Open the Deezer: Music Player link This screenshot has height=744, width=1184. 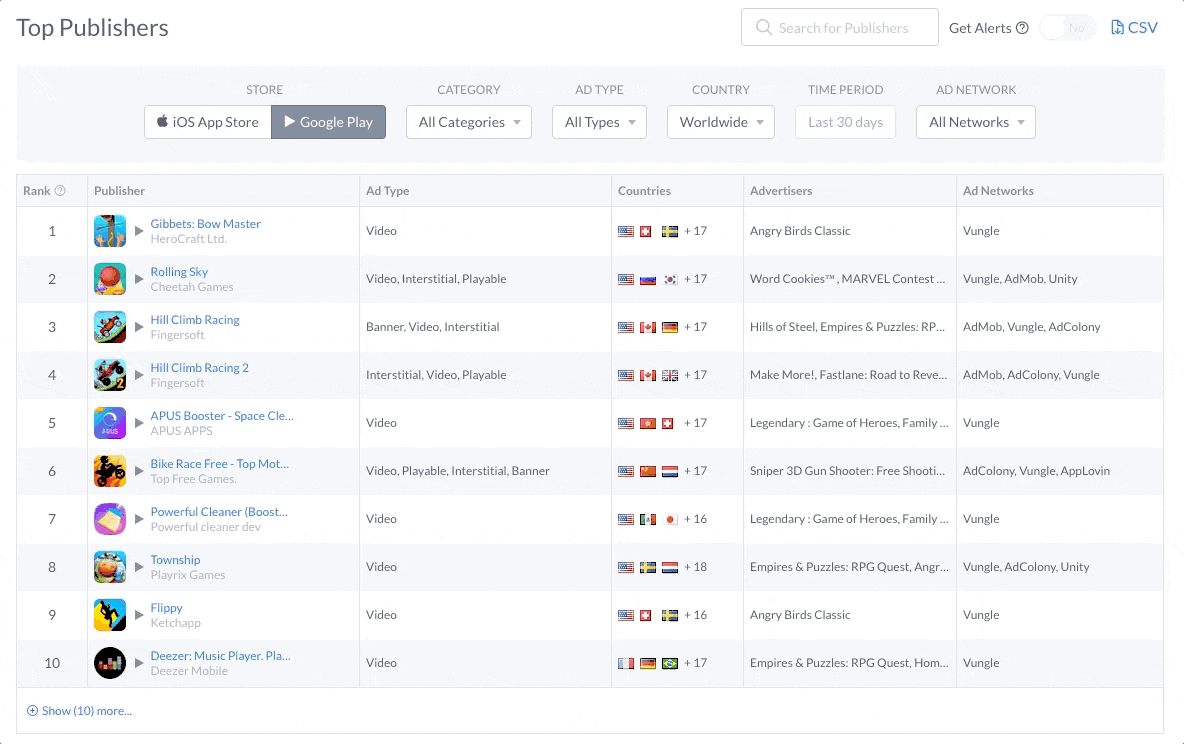[x=220, y=656]
